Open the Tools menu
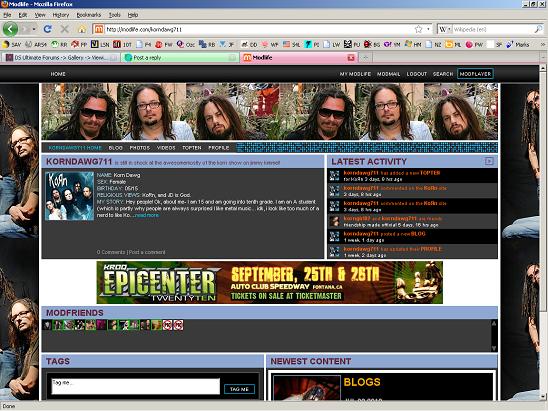The height and width of the screenshot is (411, 548). click(x=114, y=15)
